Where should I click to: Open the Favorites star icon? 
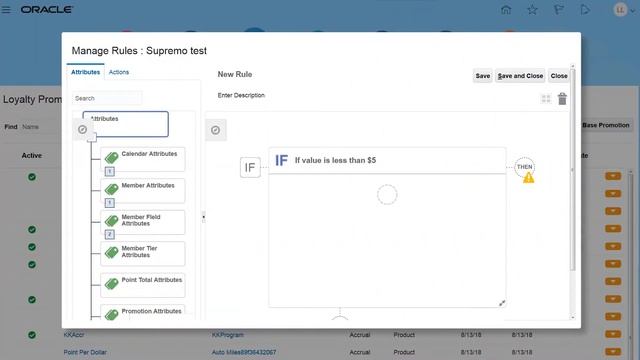click(532, 9)
